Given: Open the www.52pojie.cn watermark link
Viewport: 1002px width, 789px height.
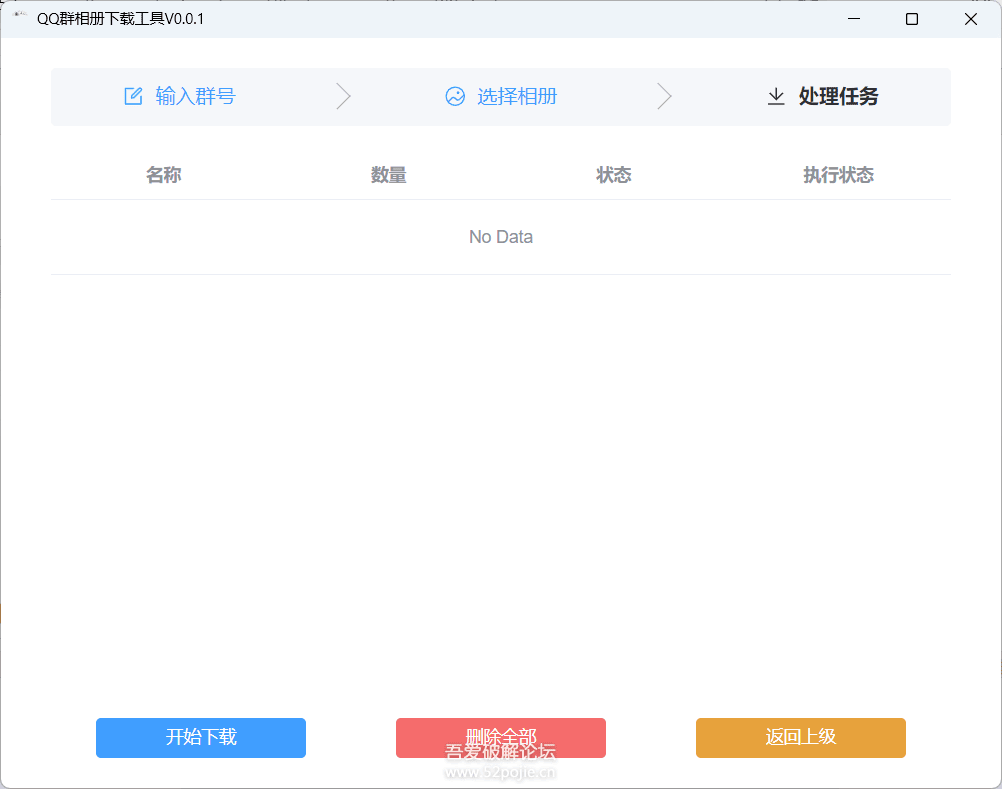Looking at the screenshot, I should pos(500,771).
